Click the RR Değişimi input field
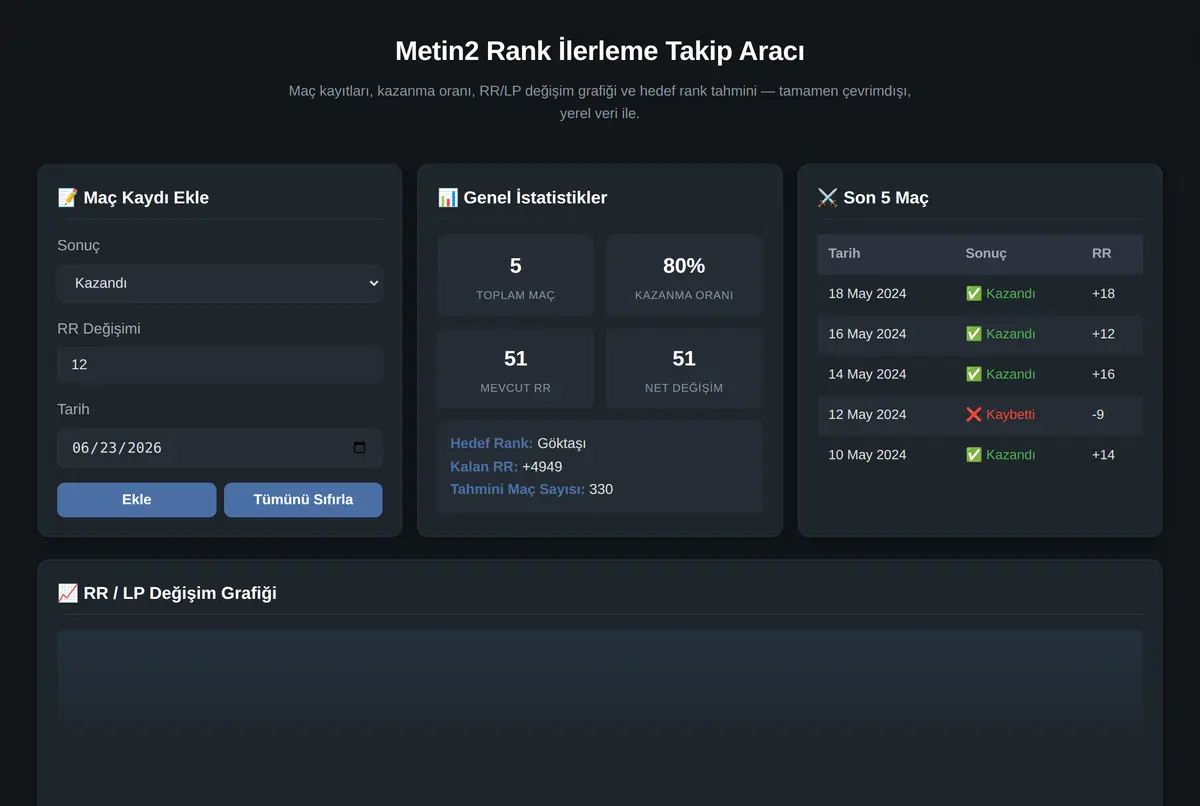Image resolution: width=1200 pixels, height=806 pixels. pyautogui.click(x=219, y=365)
